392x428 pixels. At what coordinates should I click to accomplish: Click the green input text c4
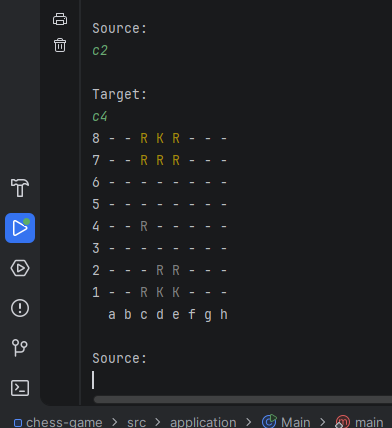click(x=100, y=116)
